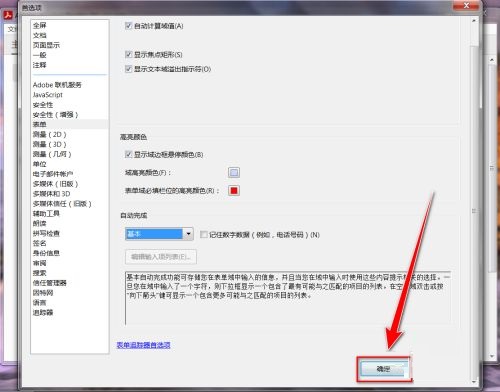Screen dimensions: 500x392
Task: Select 单位 in the category list
Action: pos(40,164)
